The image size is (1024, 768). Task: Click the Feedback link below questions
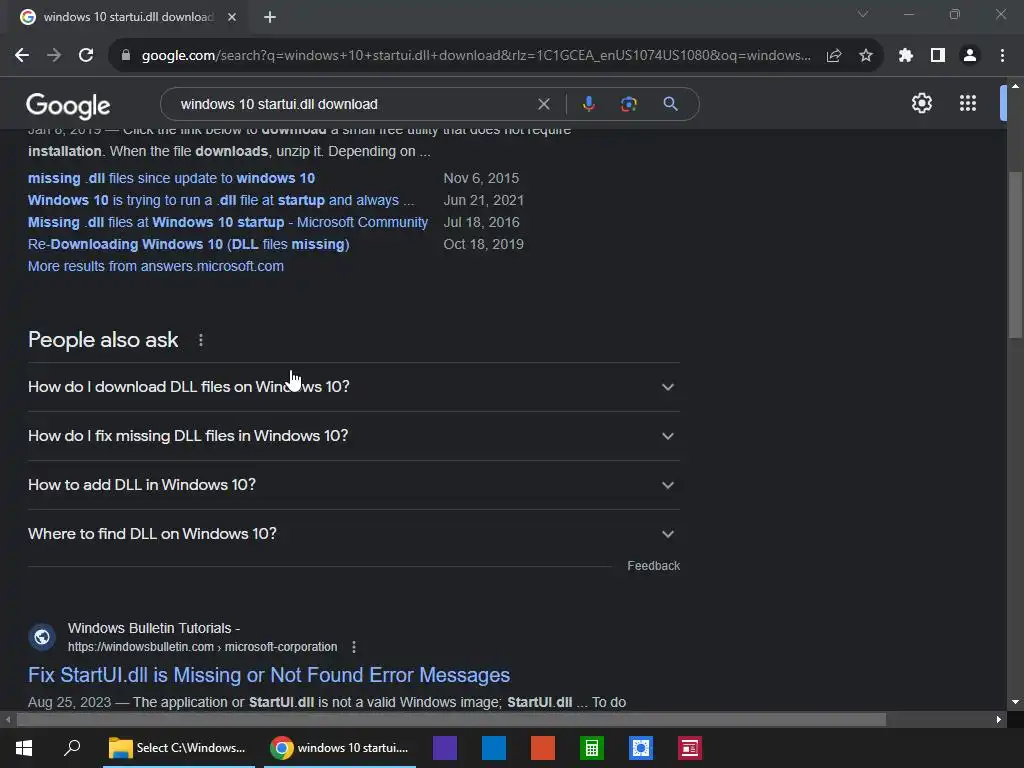pos(653,566)
